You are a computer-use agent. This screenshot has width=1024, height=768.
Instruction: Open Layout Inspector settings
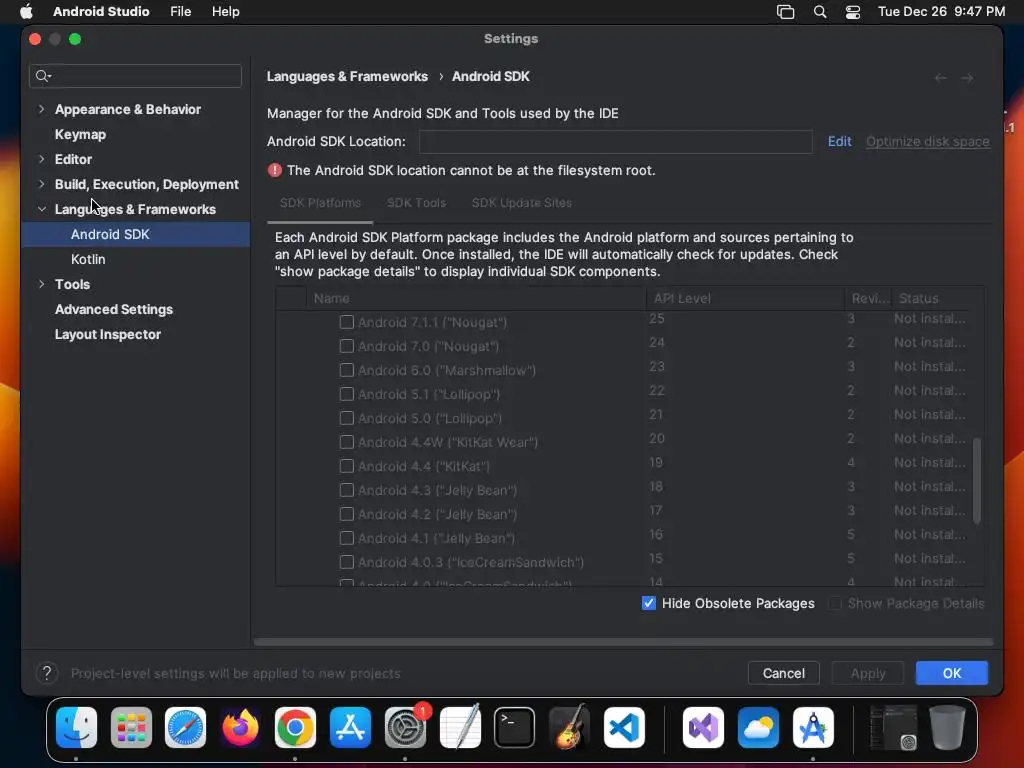(108, 334)
